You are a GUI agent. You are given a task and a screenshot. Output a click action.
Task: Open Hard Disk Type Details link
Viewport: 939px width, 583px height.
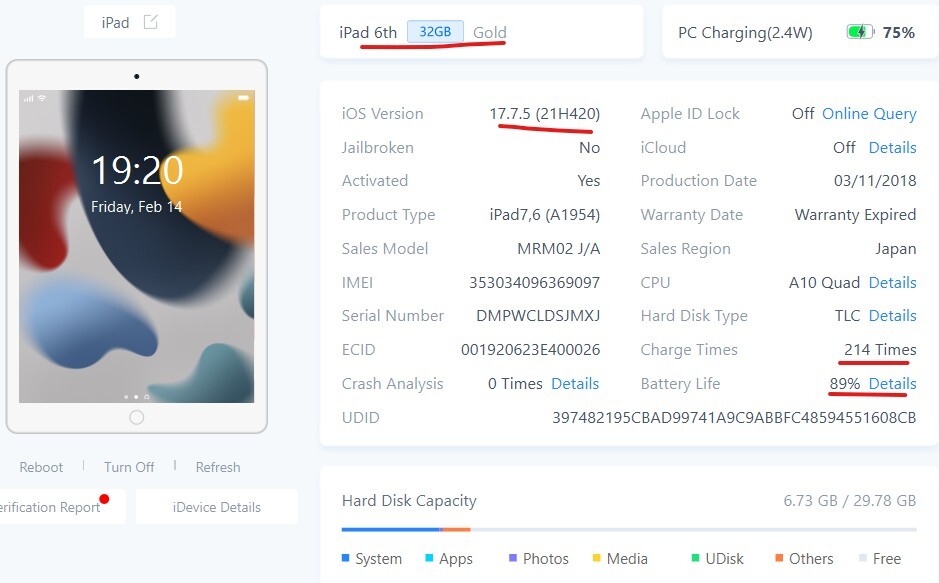tap(892, 315)
